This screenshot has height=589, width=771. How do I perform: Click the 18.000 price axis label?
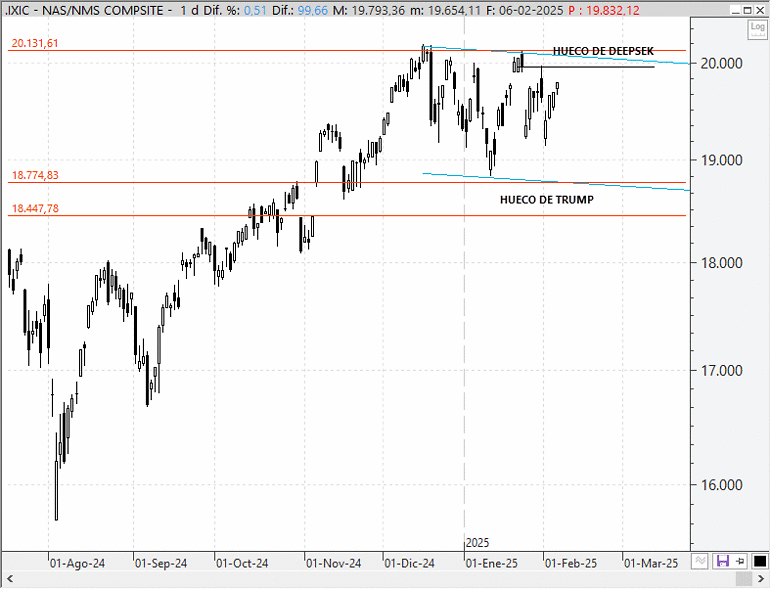[721, 263]
